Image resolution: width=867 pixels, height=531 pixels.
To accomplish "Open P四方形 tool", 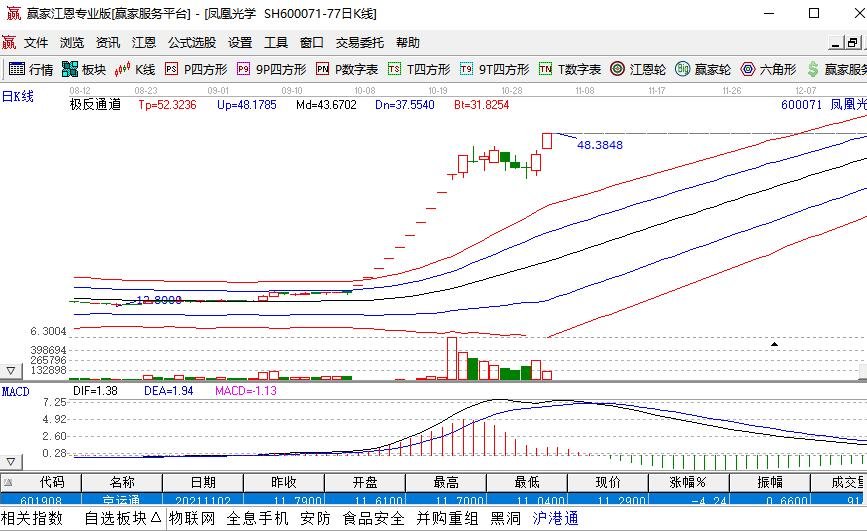I will pyautogui.click(x=196, y=69).
